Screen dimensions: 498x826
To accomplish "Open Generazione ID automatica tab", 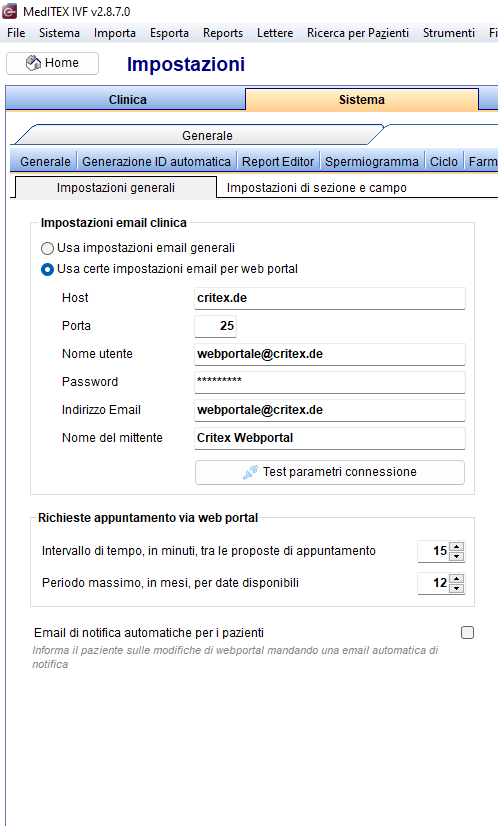I will [157, 162].
